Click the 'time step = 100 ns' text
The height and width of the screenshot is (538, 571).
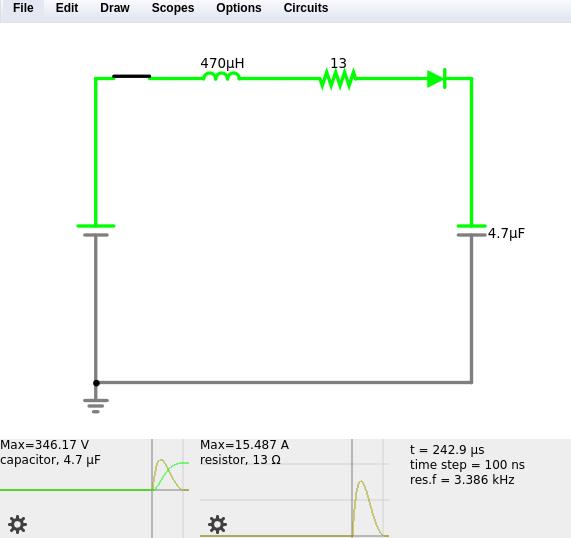tap(467, 465)
